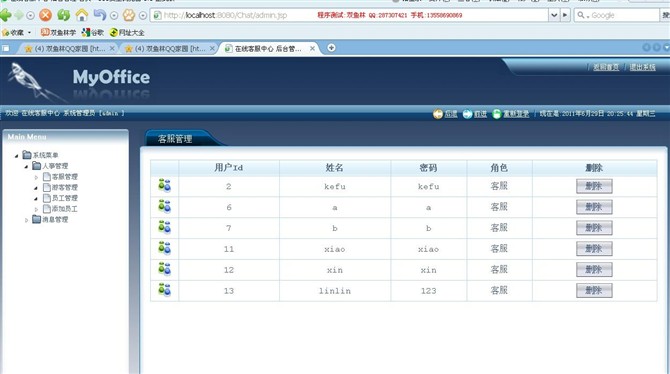Open 添加员工 in the tree menu

coord(65,209)
